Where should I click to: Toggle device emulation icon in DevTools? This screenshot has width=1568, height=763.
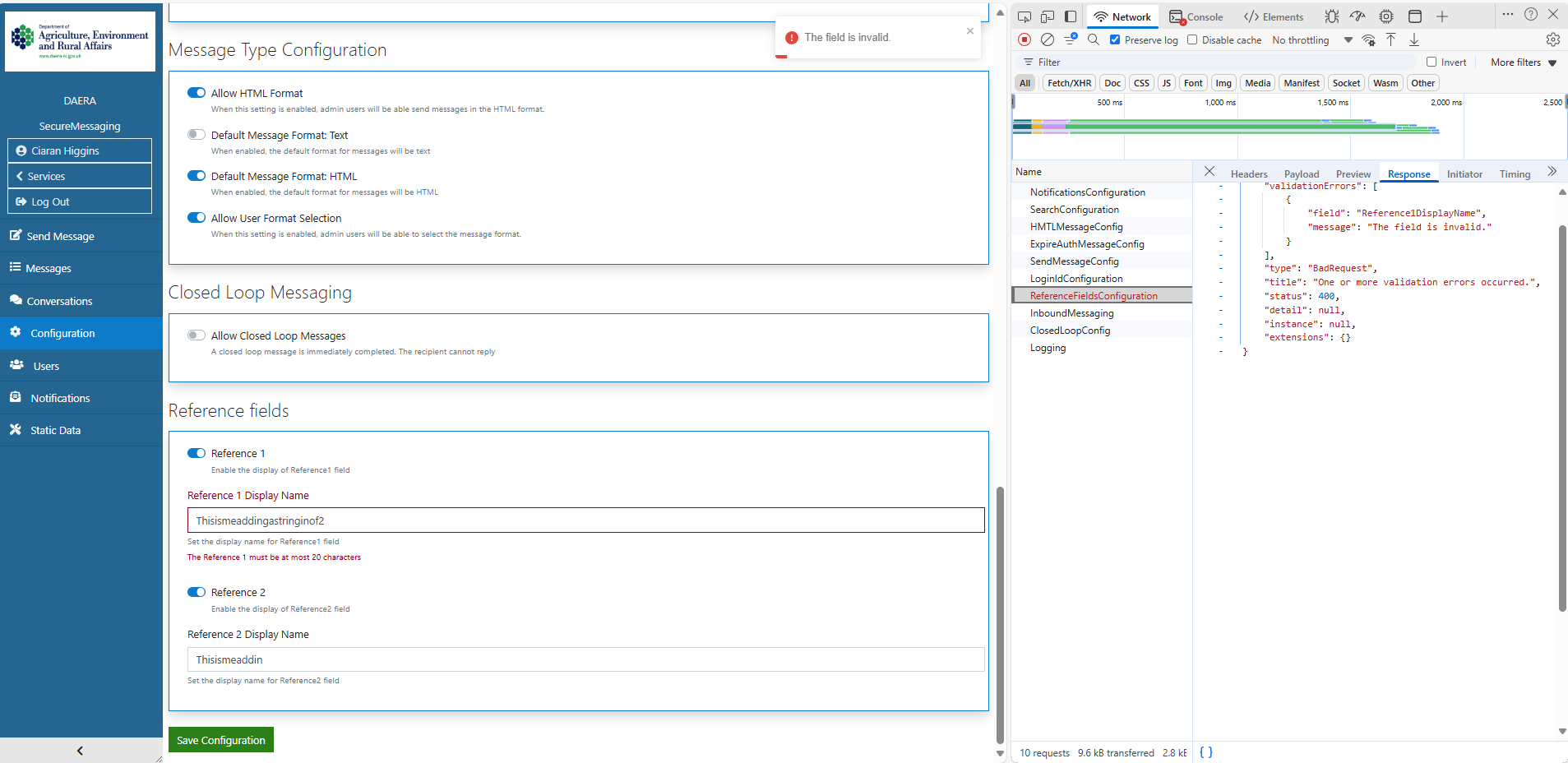click(x=1047, y=16)
